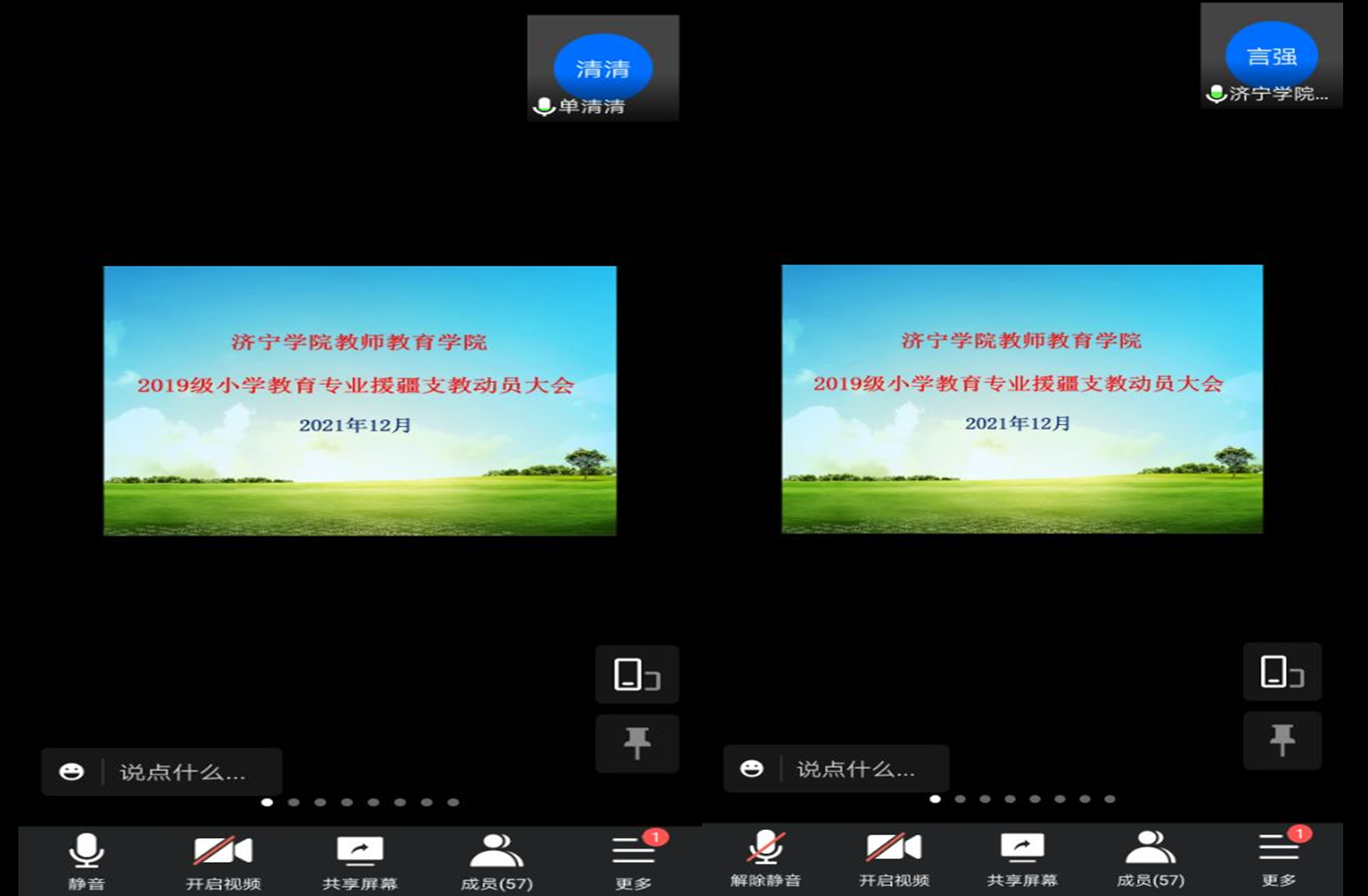
Task: Open members (57) list in left window
Action: coord(497,859)
